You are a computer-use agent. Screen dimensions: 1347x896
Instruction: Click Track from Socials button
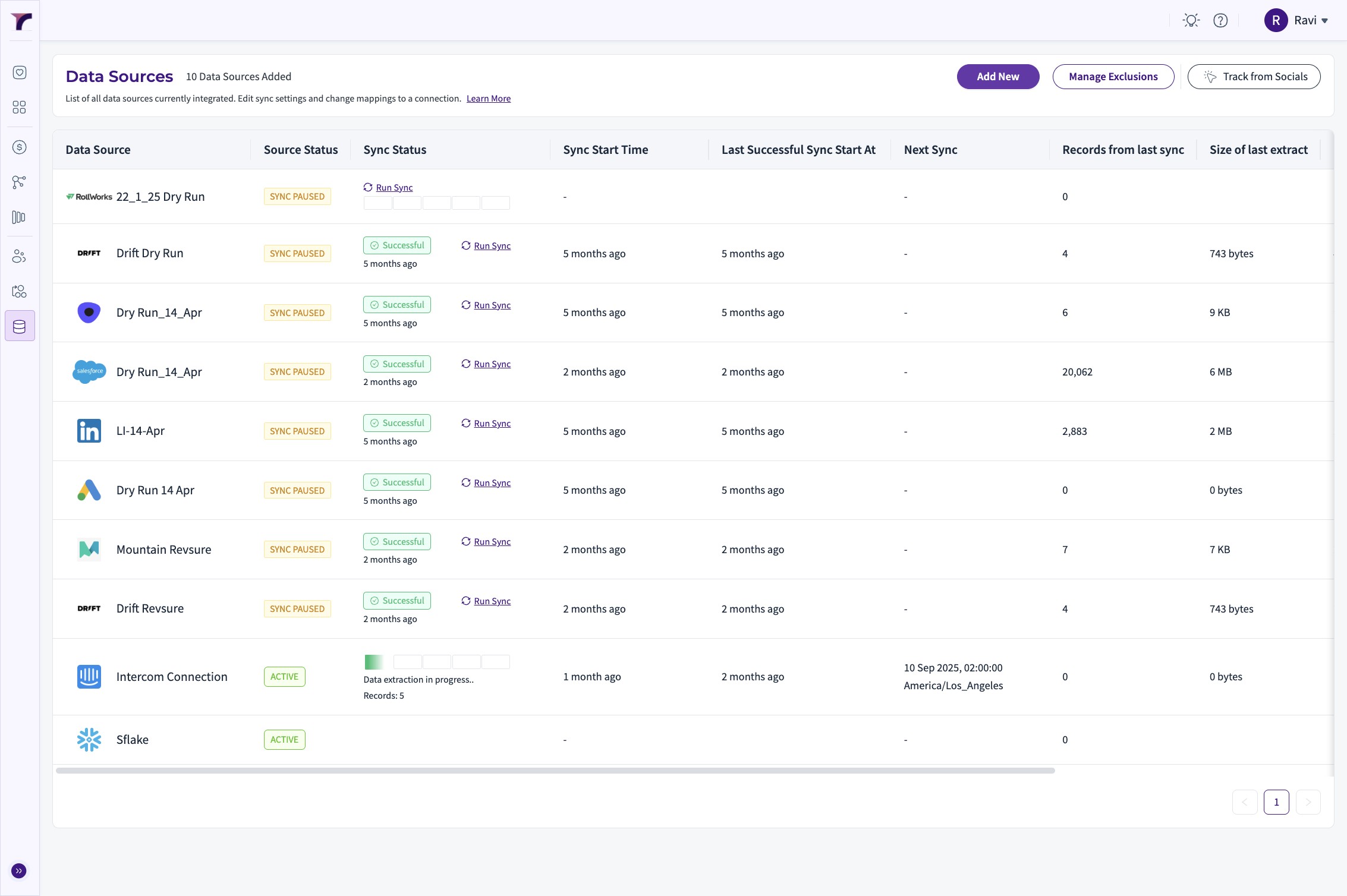coord(1254,77)
